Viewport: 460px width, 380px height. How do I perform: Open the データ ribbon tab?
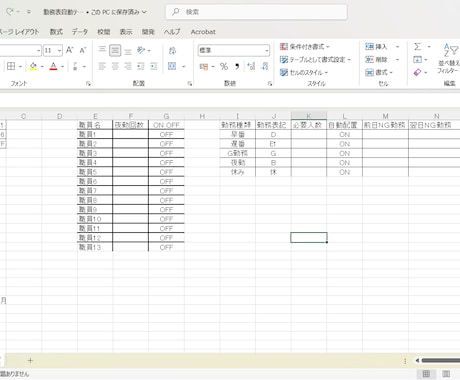[80, 32]
